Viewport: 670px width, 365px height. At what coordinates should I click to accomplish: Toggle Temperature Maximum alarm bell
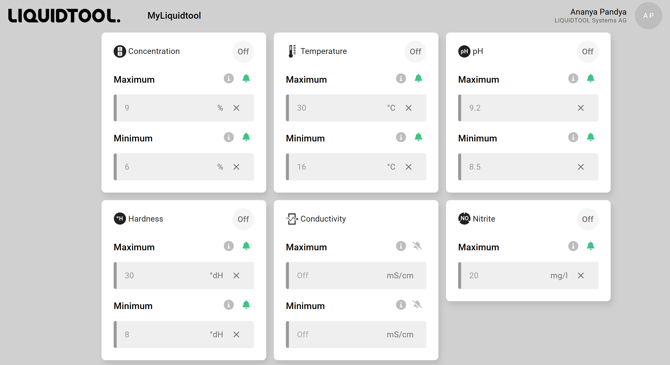pos(418,78)
